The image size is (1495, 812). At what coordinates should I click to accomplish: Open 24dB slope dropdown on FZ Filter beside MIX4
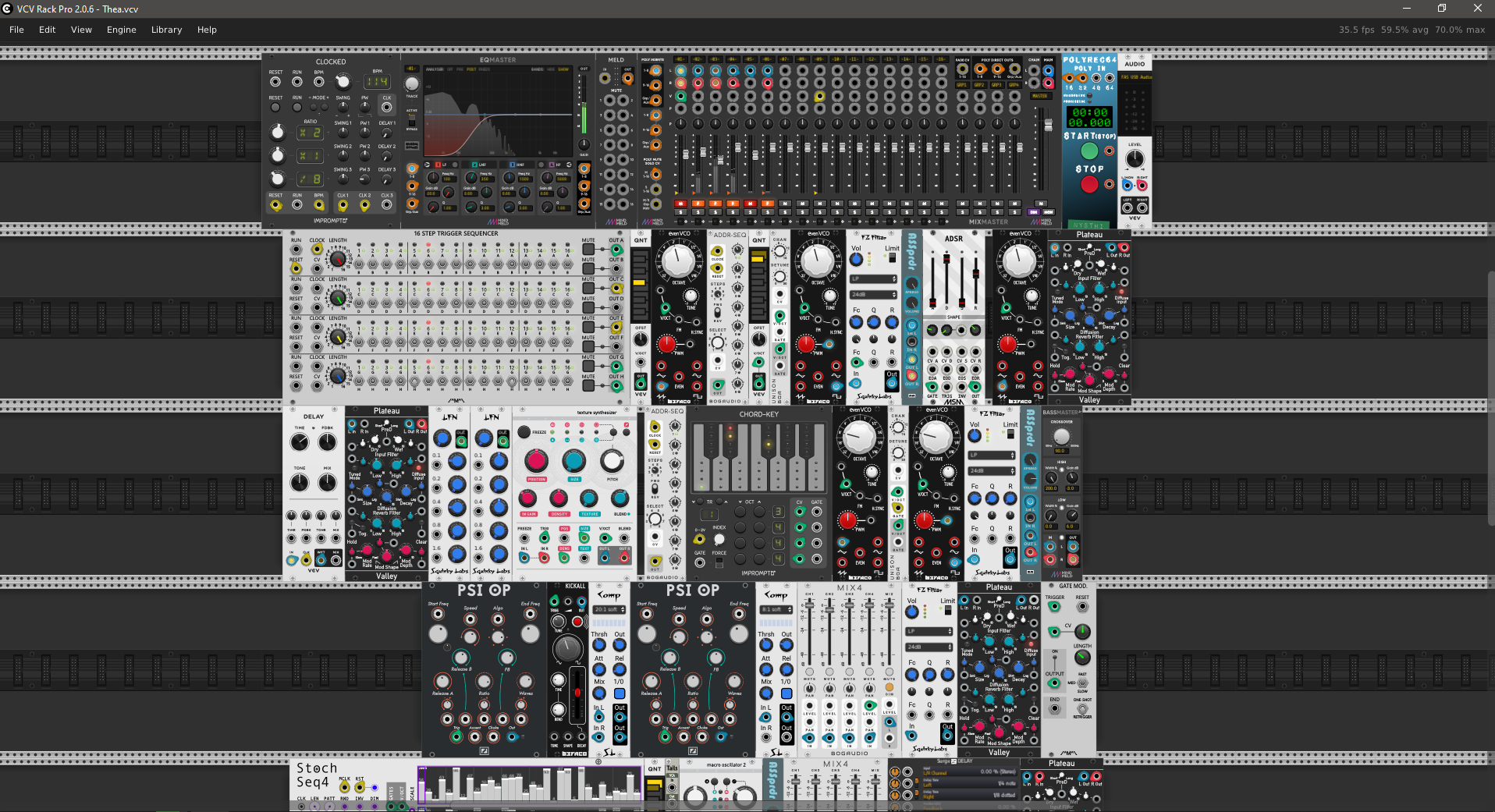click(929, 647)
